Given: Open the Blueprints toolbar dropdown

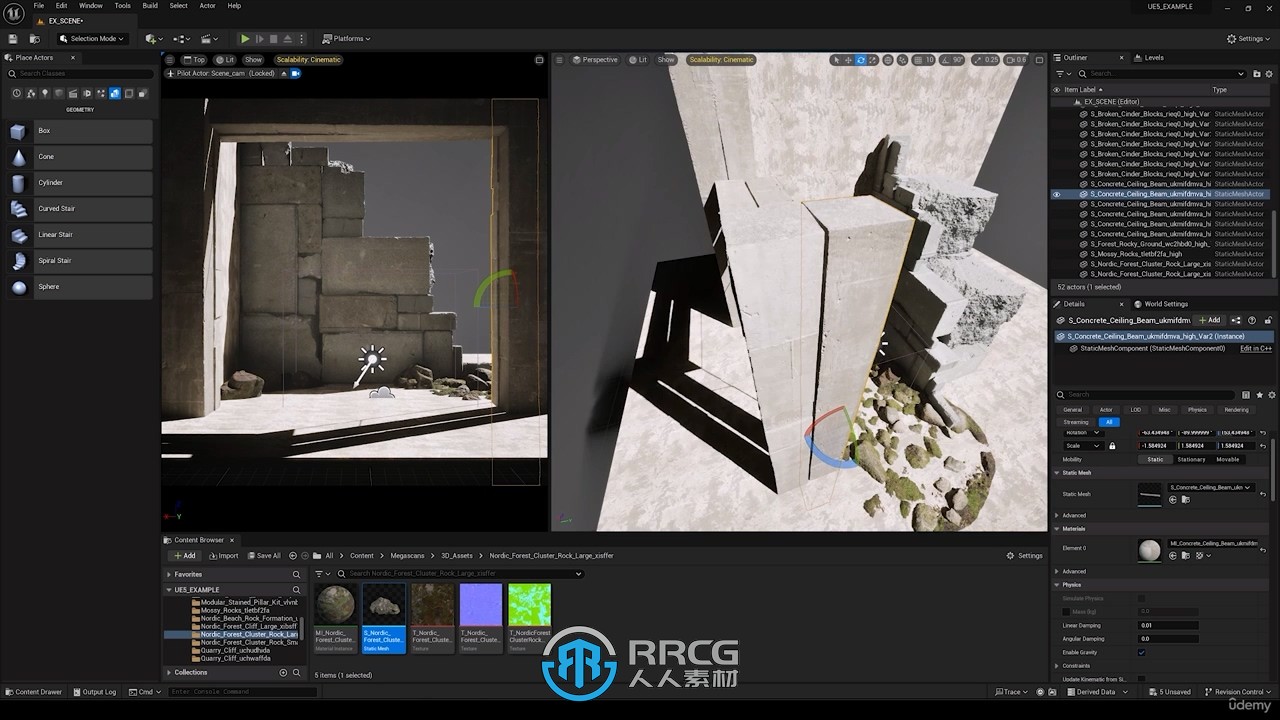Looking at the screenshot, I should [181, 39].
